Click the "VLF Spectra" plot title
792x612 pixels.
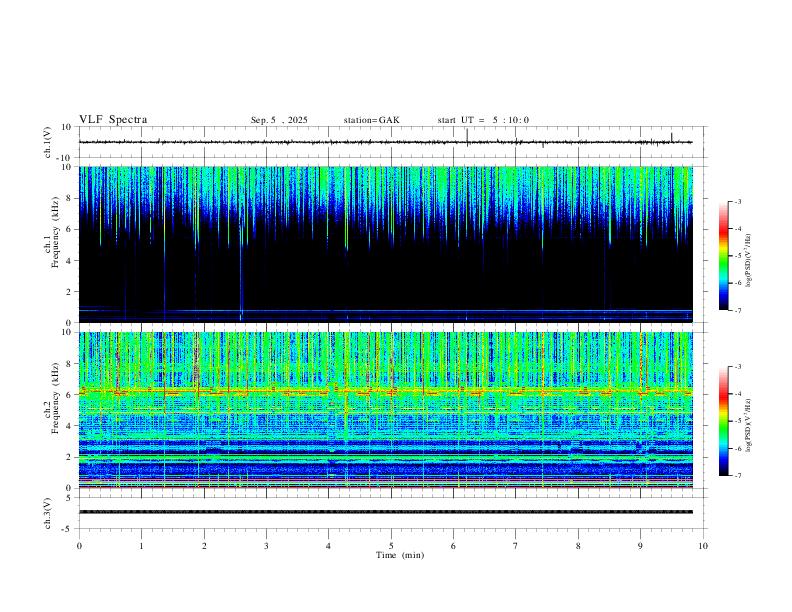113,120
